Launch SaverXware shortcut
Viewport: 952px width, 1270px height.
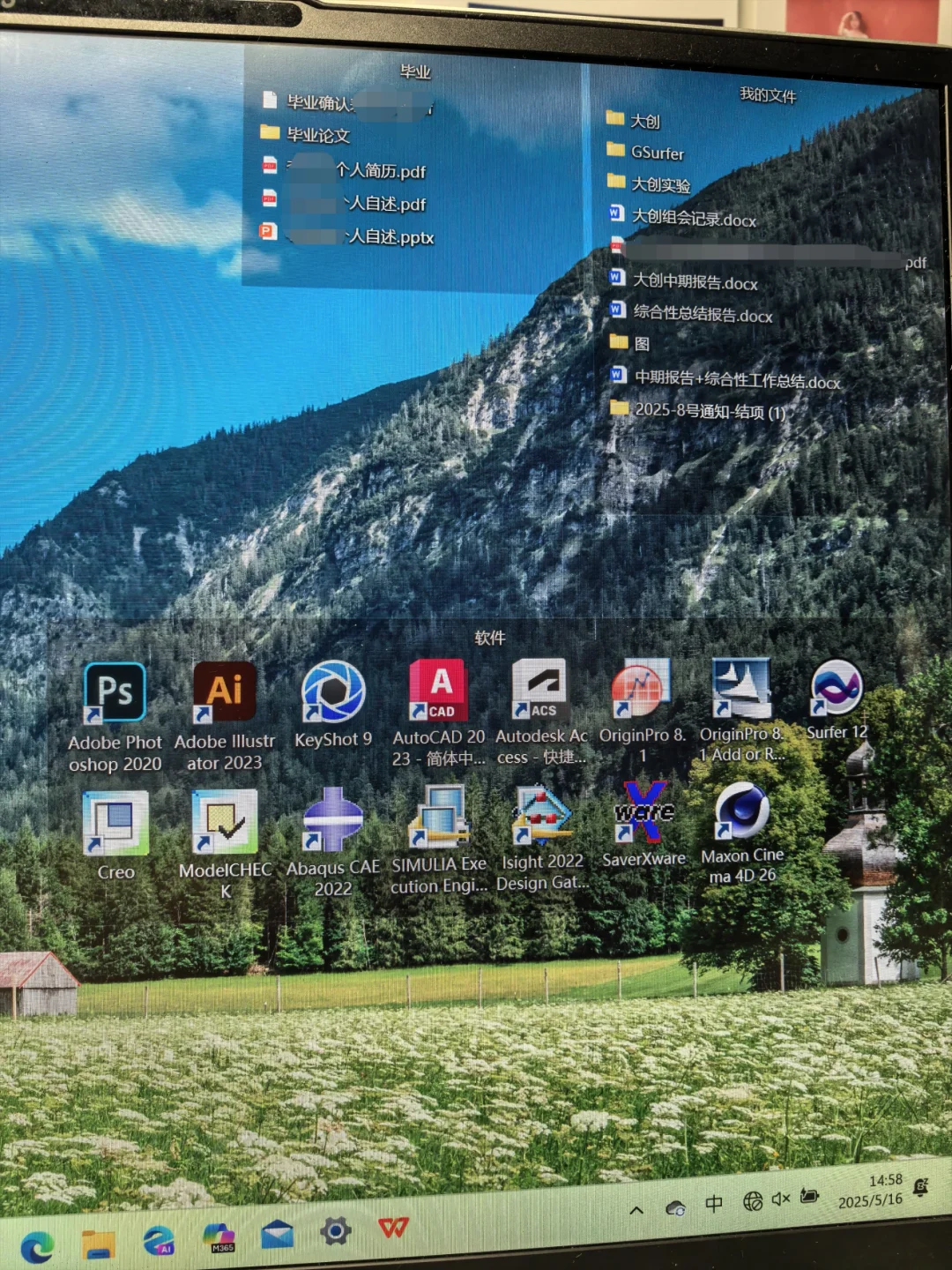tap(643, 825)
